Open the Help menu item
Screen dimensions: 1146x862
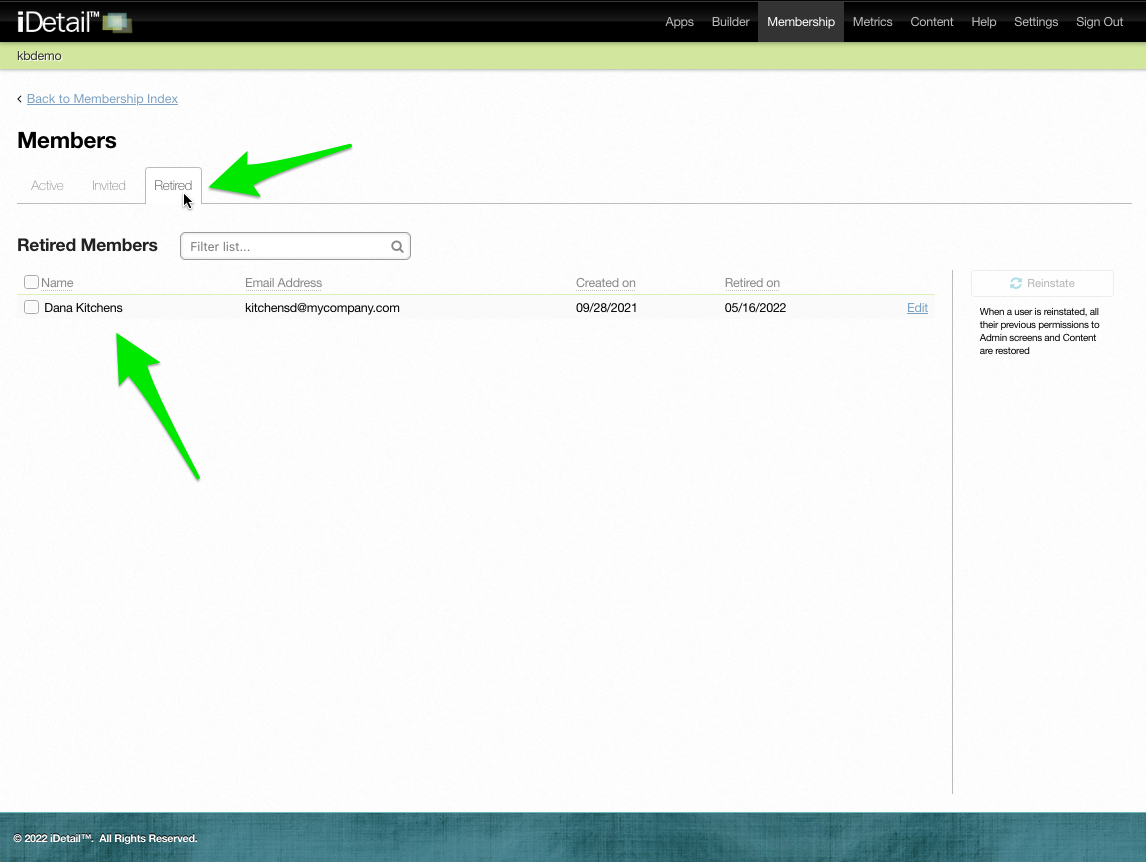(983, 22)
